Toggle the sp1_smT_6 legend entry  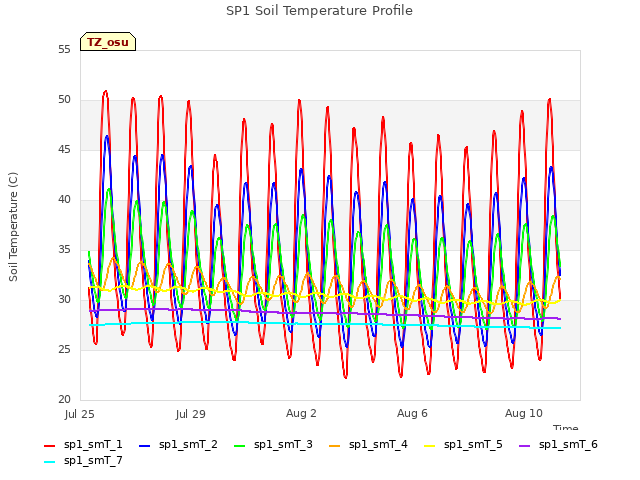pyautogui.click(x=558, y=444)
